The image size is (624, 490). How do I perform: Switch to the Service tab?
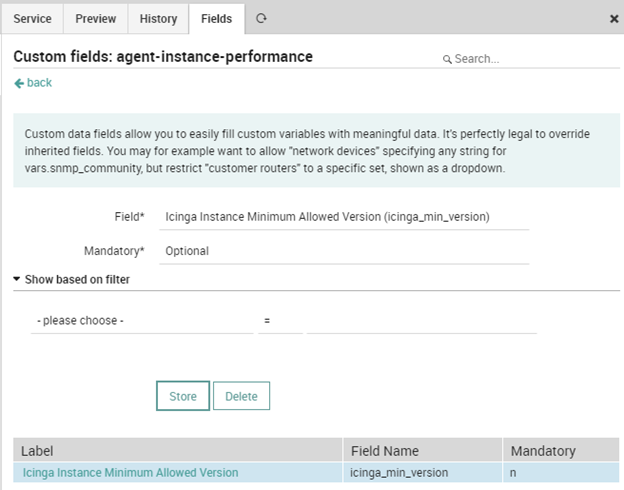click(x=32, y=19)
